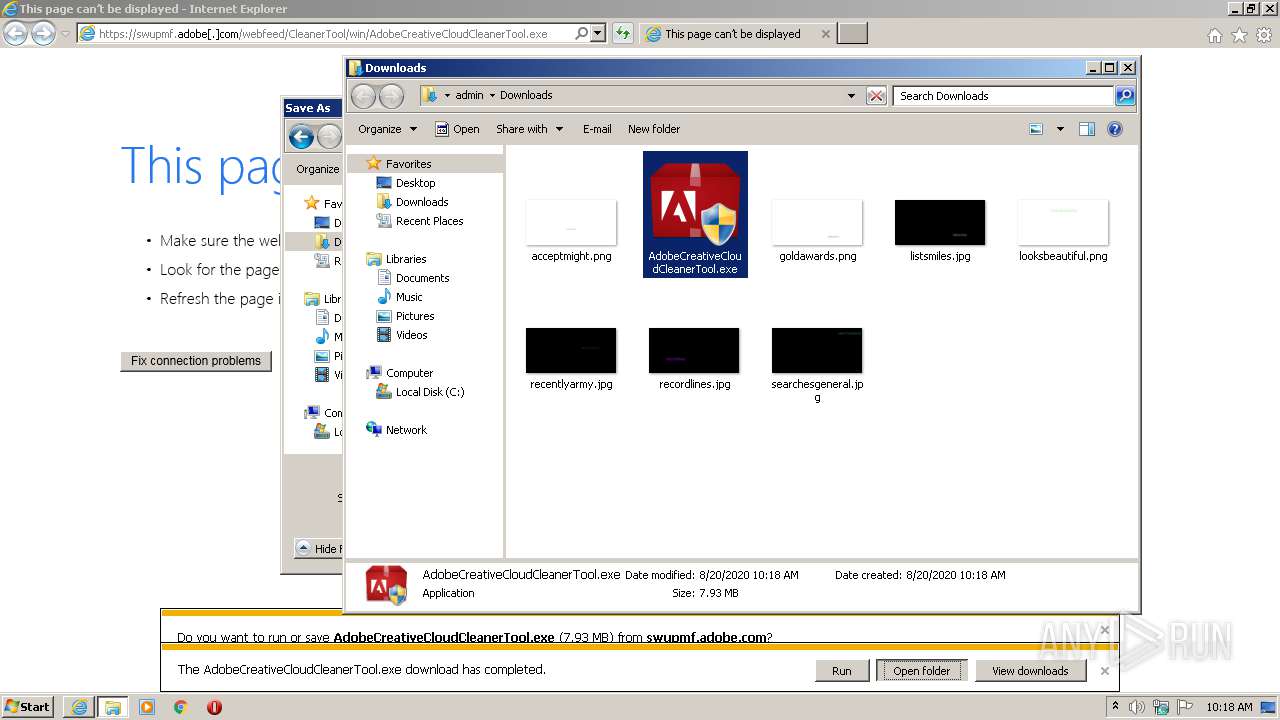Screen dimensions: 1280x720
Task: Click View downloads button
Action: 1030,671
